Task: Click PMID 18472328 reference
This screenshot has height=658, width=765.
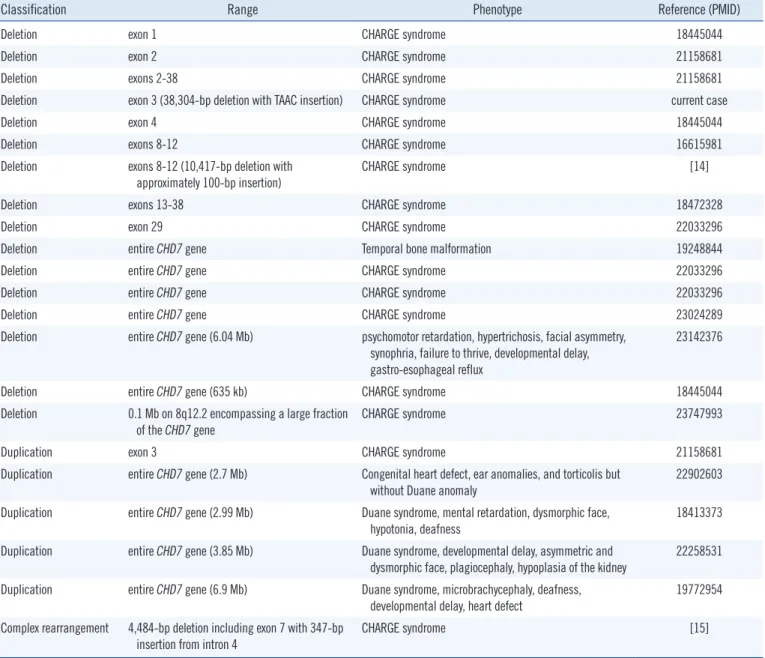Action: [x=699, y=205]
